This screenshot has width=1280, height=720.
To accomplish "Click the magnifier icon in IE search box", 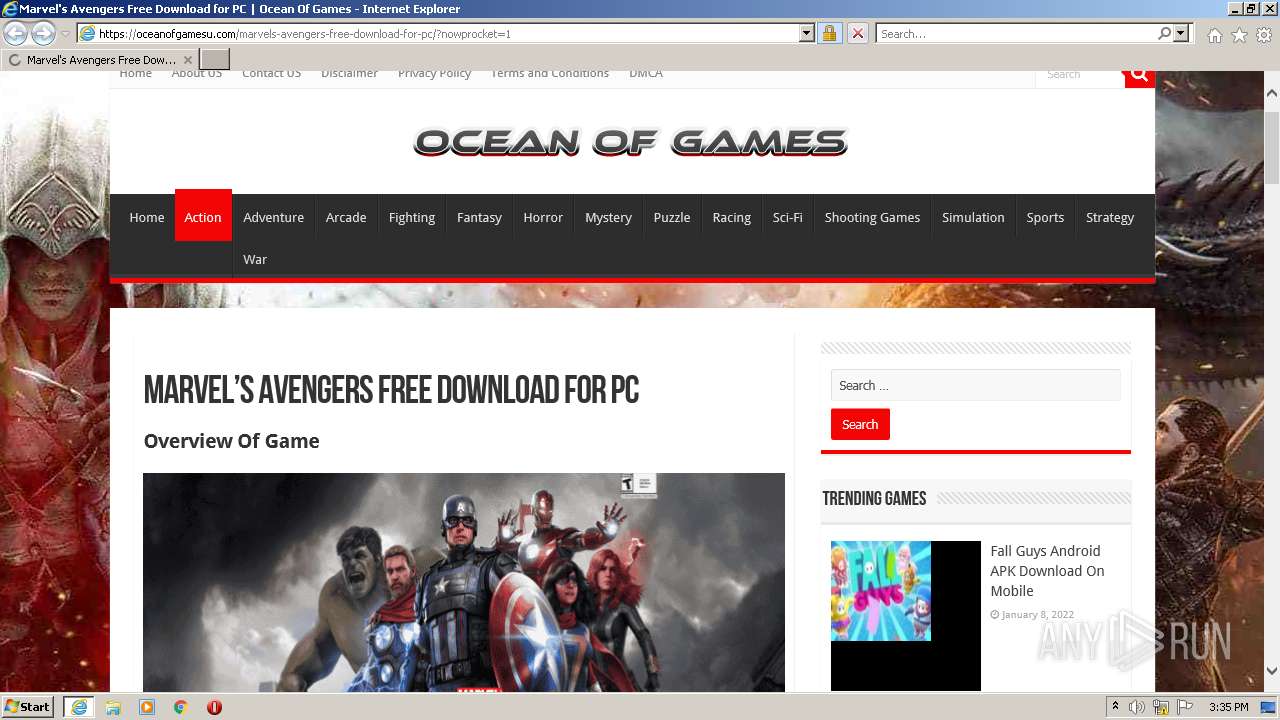I will [x=1164, y=33].
